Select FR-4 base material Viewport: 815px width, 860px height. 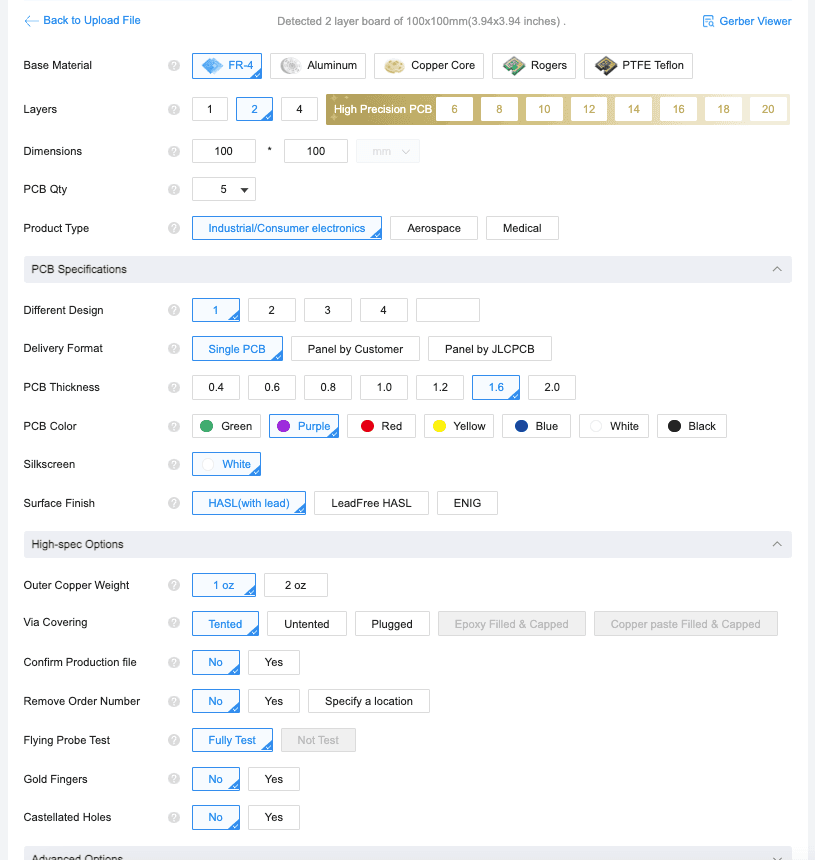(227, 66)
